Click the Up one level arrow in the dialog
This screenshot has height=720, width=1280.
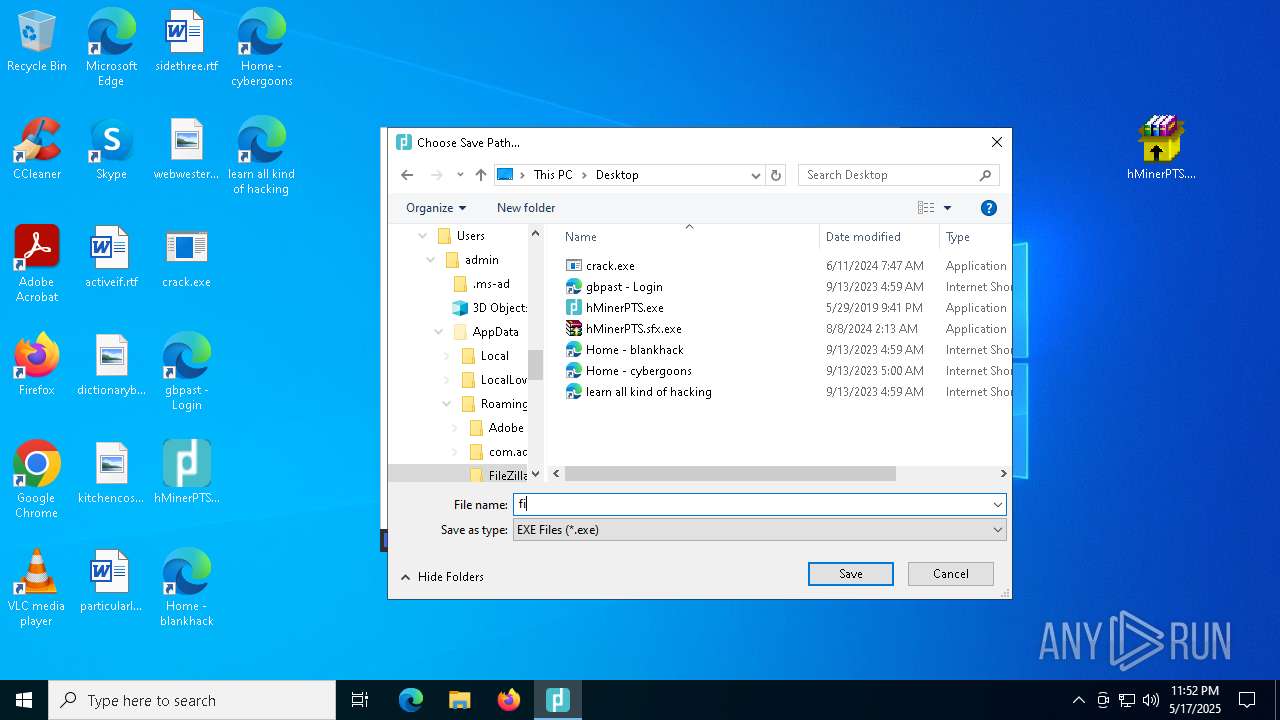pyautogui.click(x=481, y=175)
